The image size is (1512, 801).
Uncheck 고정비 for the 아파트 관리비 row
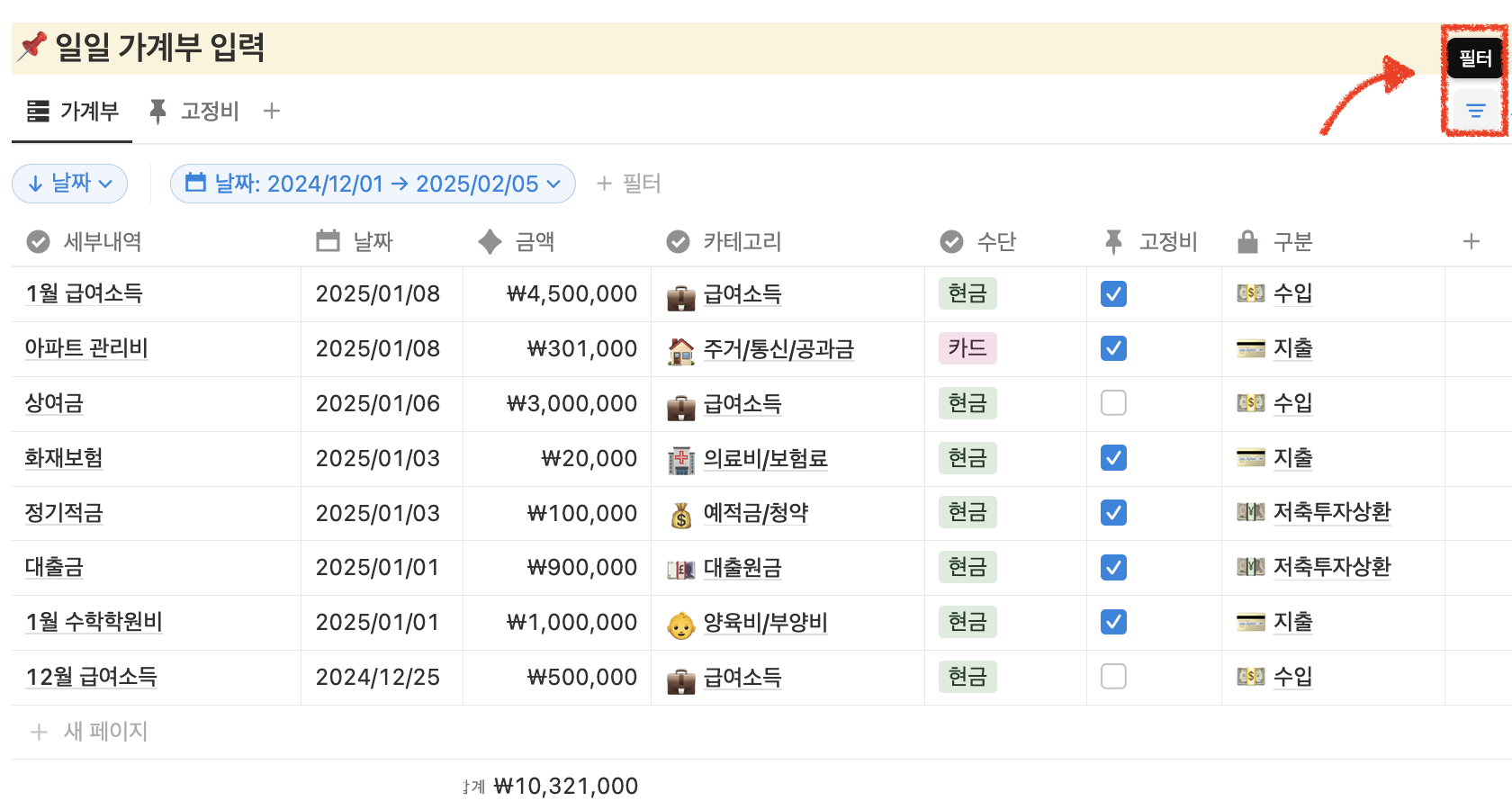coord(1113,348)
